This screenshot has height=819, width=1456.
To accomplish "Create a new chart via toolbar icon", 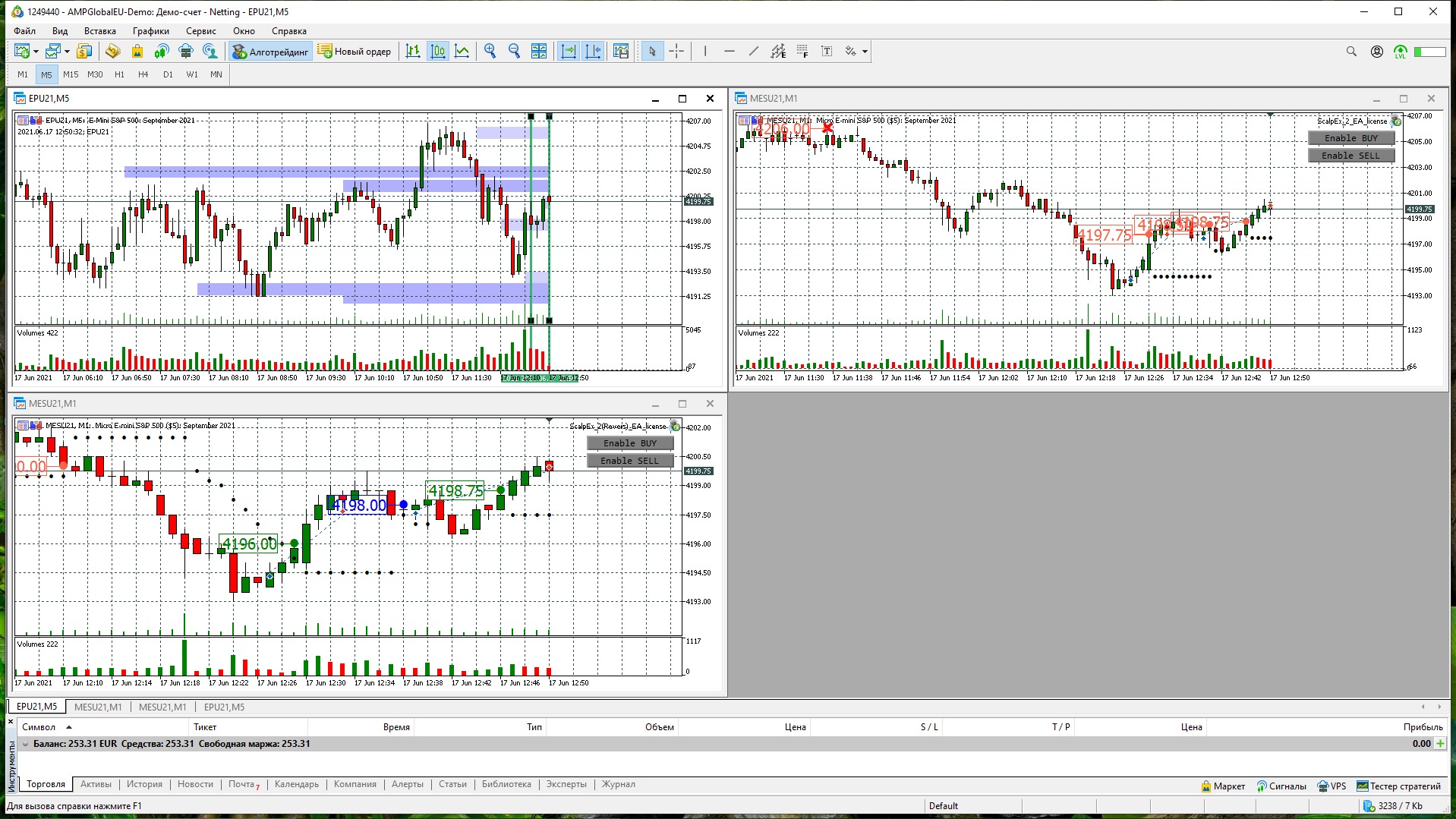I will tap(22, 52).
